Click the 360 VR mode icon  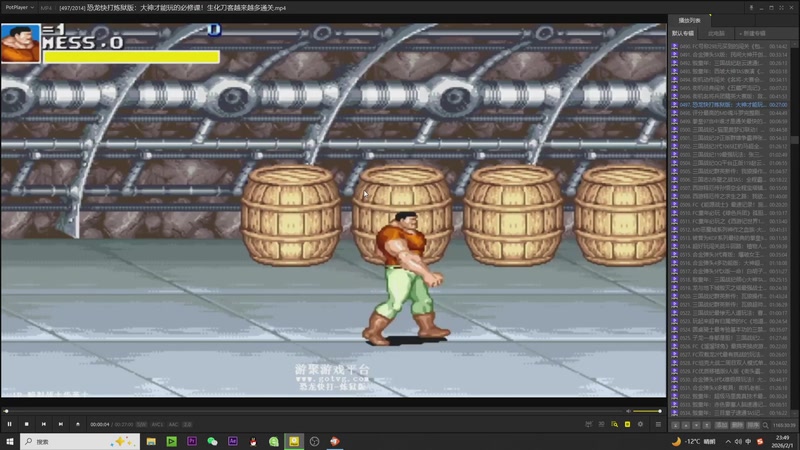(589, 424)
